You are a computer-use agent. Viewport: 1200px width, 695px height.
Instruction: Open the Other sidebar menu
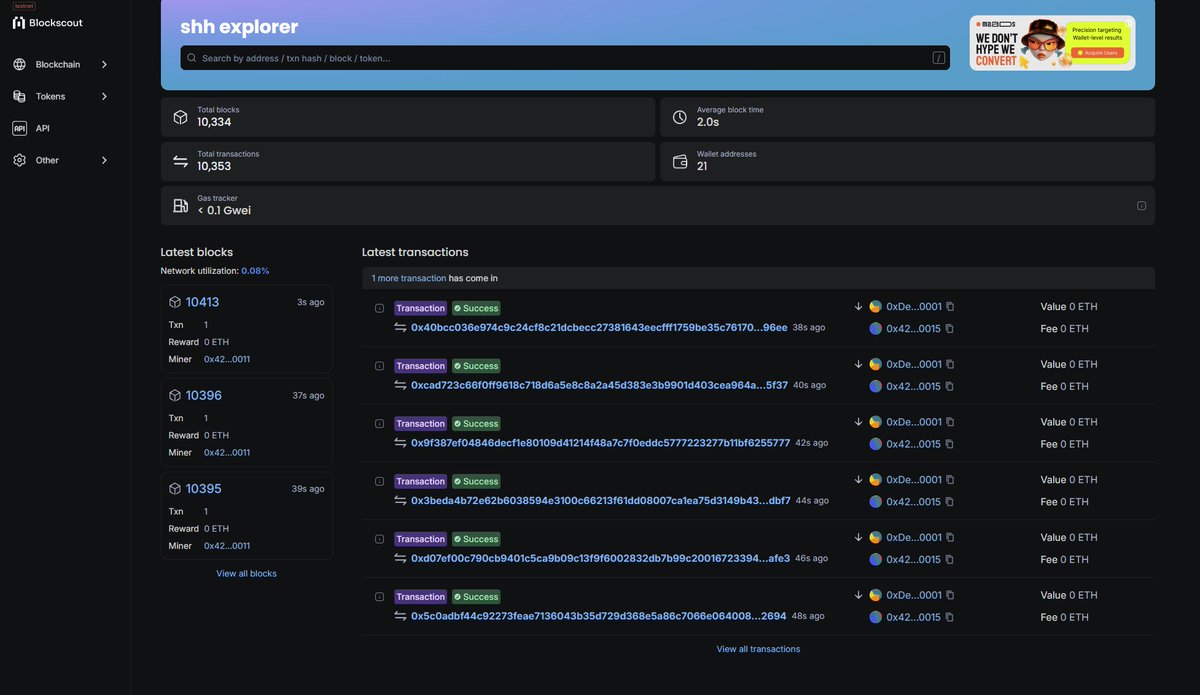(x=61, y=160)
